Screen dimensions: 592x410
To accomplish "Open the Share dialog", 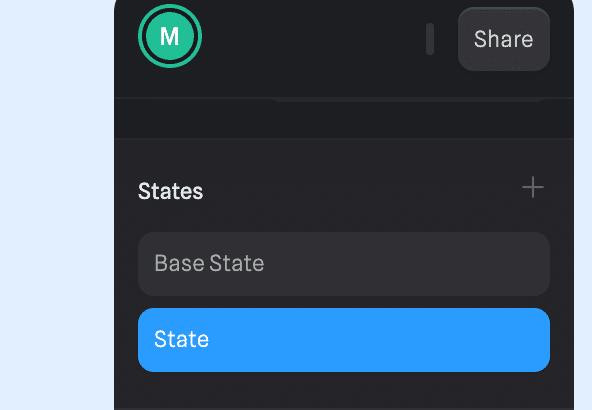I will pos(504,39).
